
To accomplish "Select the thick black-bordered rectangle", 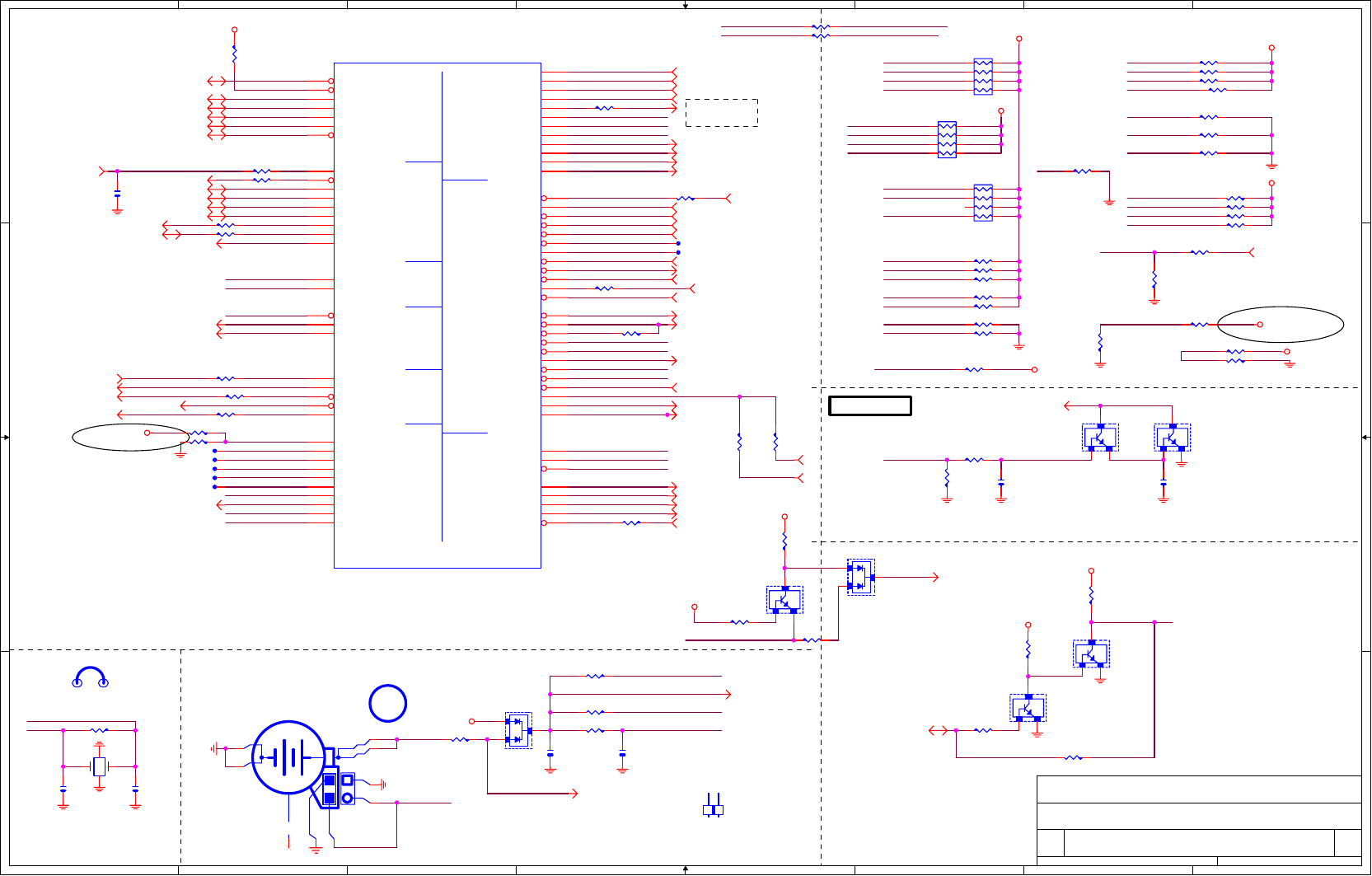I will (x=870, y=405).
